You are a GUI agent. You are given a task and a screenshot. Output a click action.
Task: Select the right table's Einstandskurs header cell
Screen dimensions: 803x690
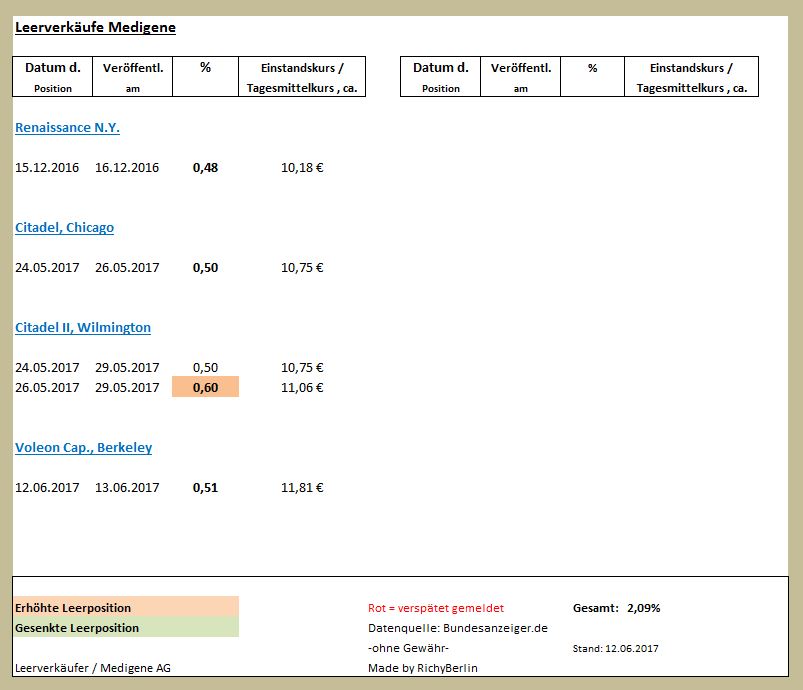[691, 76]
